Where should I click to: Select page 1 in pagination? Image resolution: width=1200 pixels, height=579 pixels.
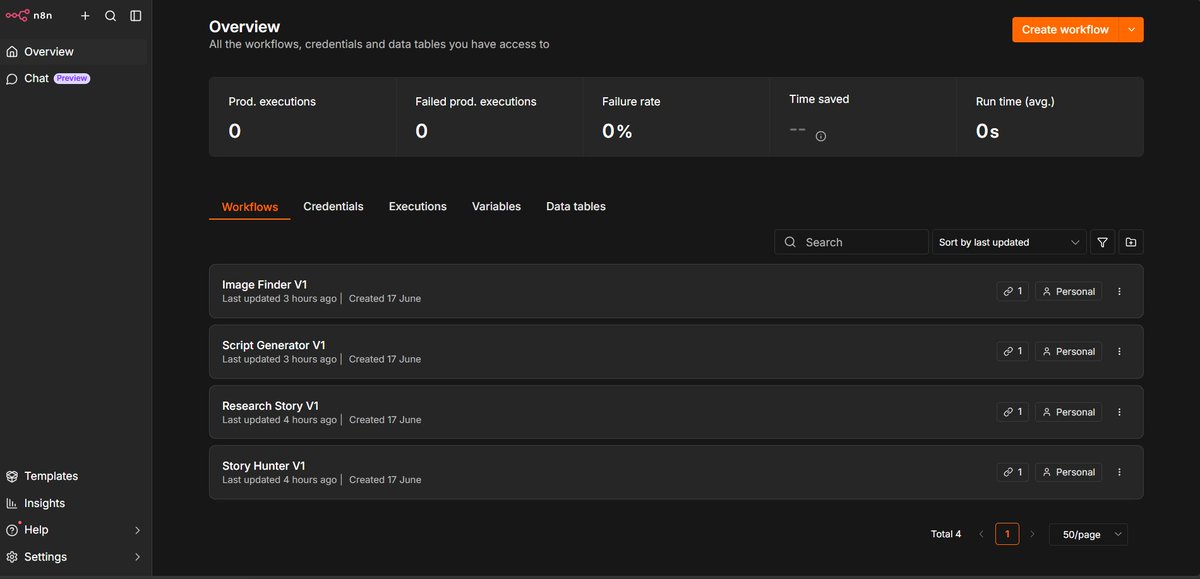click(1007, 534)
